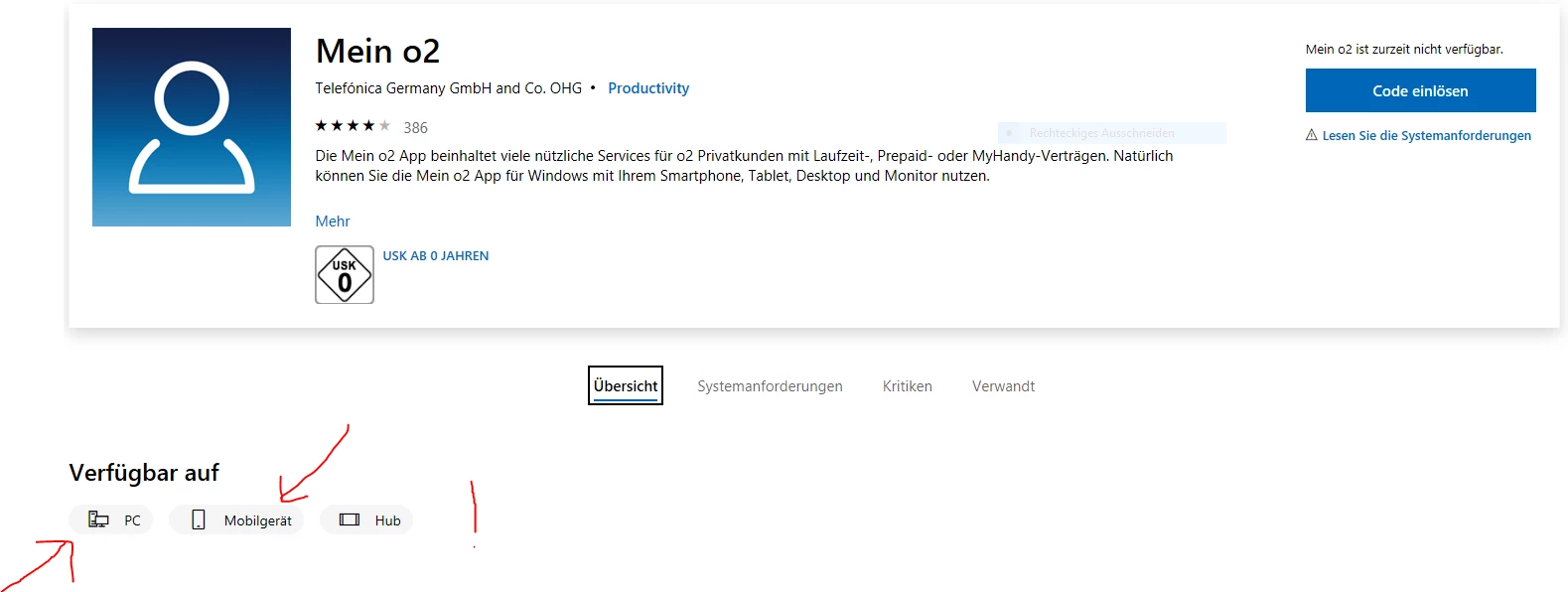The image size is (1568, 592).
Task: Click the star rating row
Action: tap(353, 126)
